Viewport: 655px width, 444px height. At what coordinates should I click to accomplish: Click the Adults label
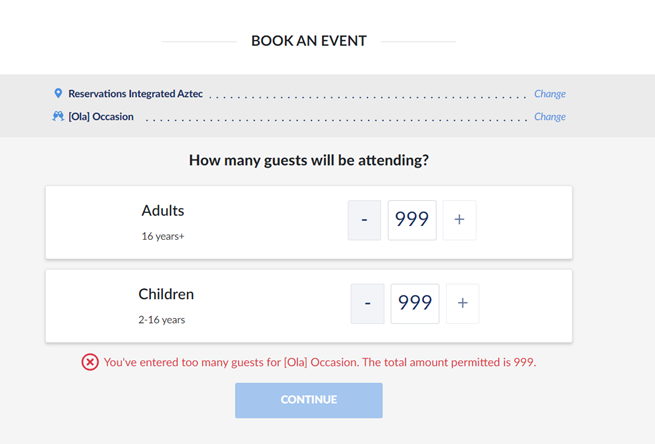tap(163, 211)
